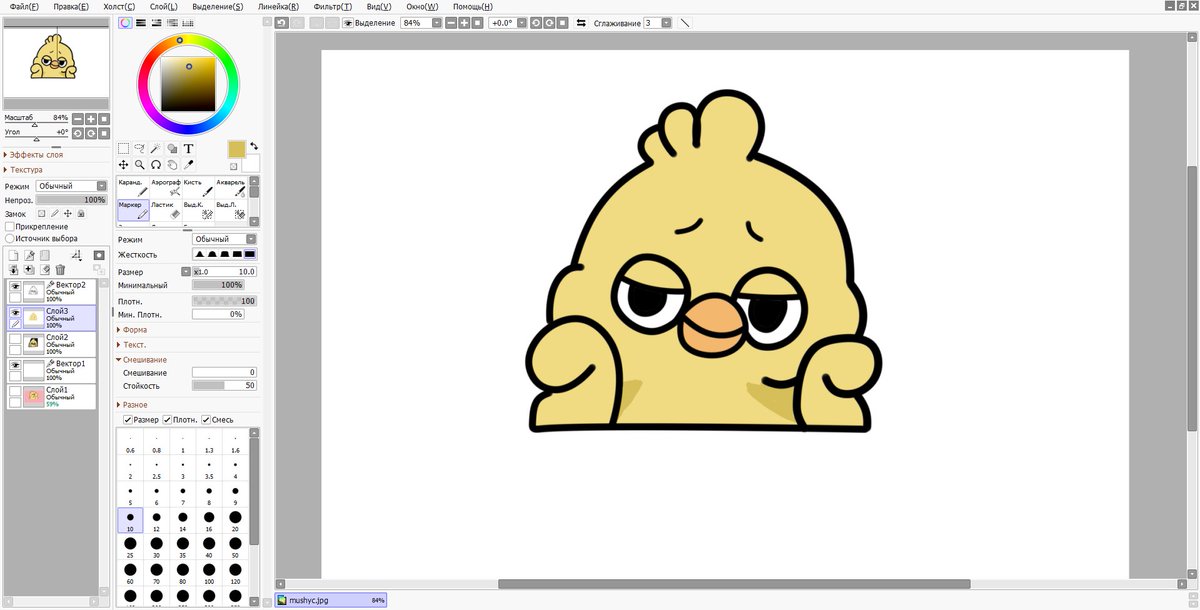Open the brush Режим dropdown
Image resolution: width=1200 pixels, height=610 pixels.
coord(224,239)
